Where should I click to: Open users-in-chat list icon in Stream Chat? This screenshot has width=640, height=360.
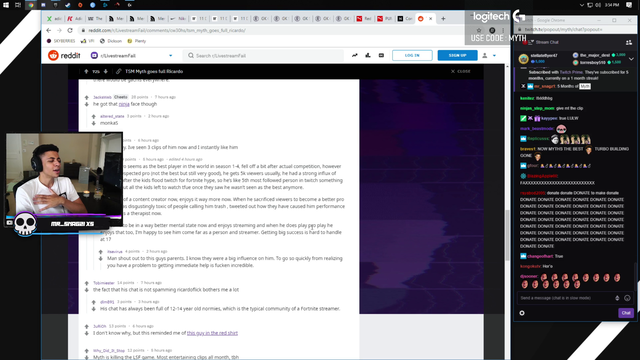click(x=629, y=42)
